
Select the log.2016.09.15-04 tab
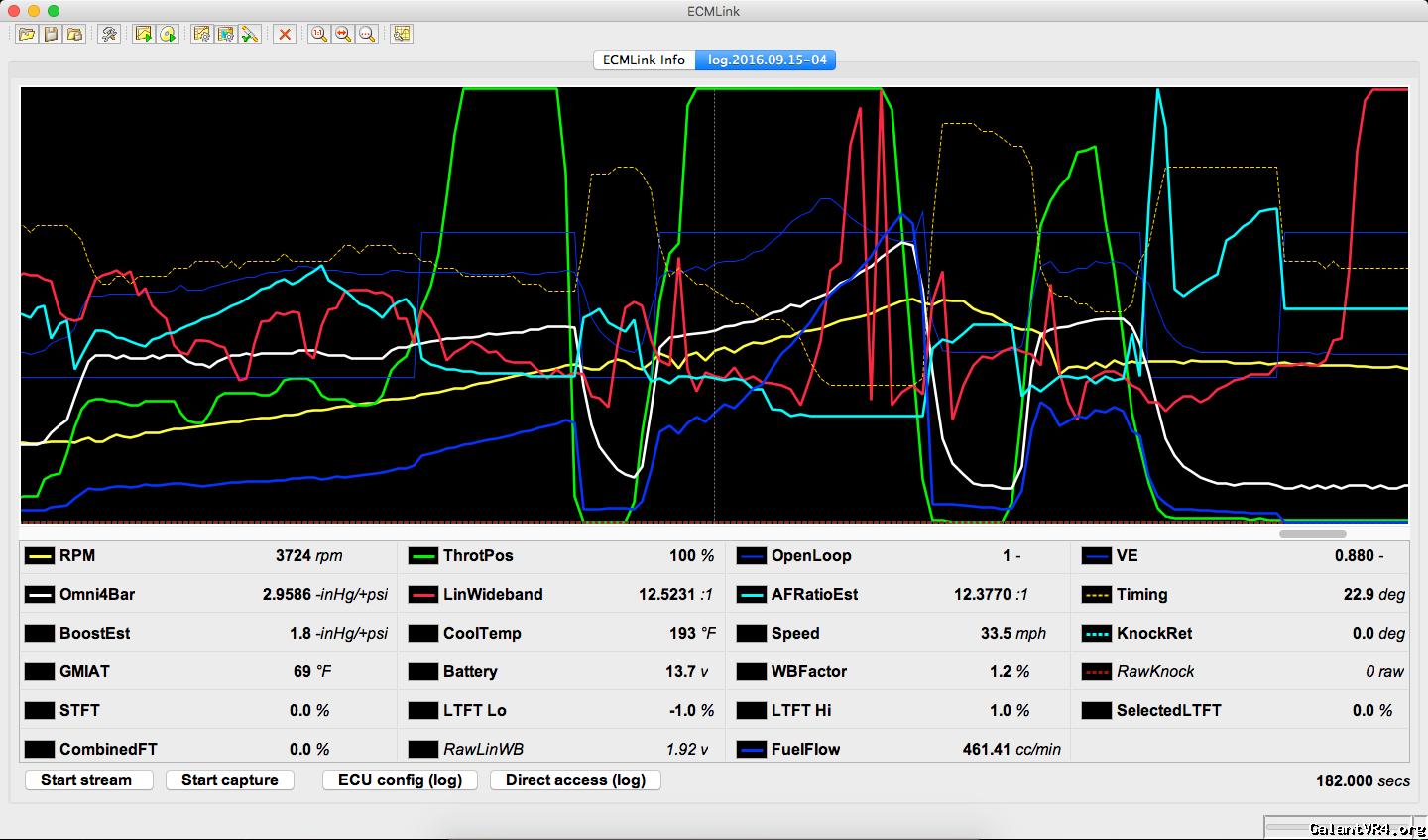point(767,60)
